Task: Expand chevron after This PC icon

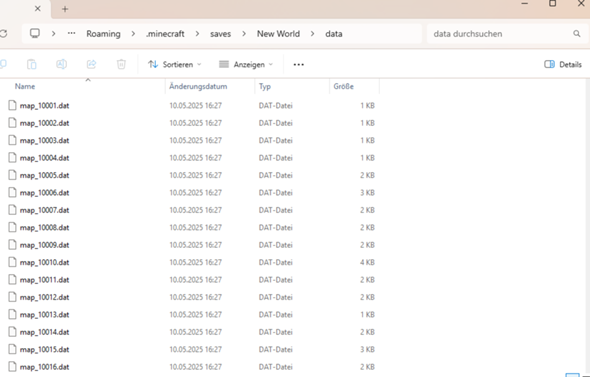Action: [x=53, y=33]
